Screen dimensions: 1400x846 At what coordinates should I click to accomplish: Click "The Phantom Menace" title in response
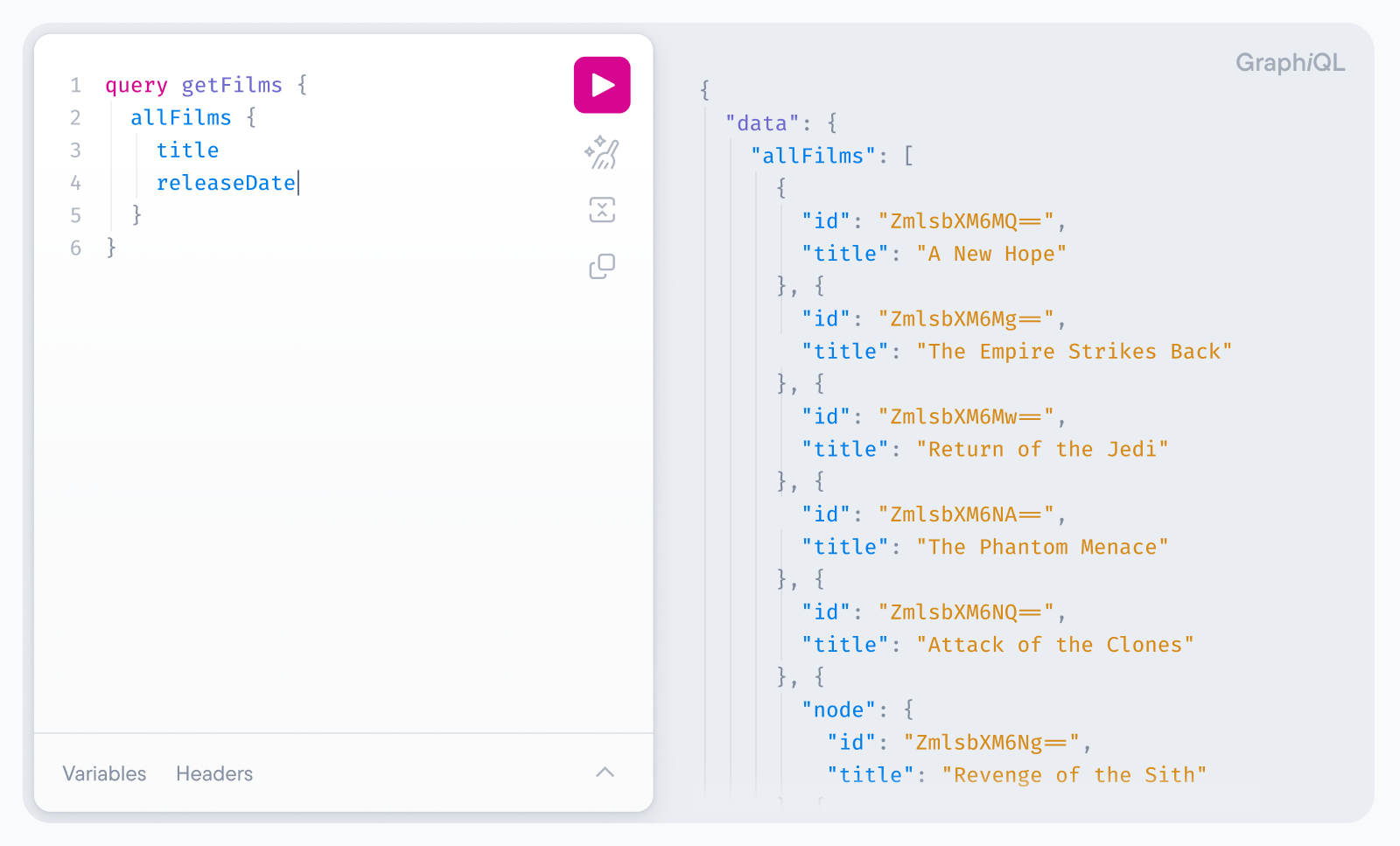coord(1041,547)
